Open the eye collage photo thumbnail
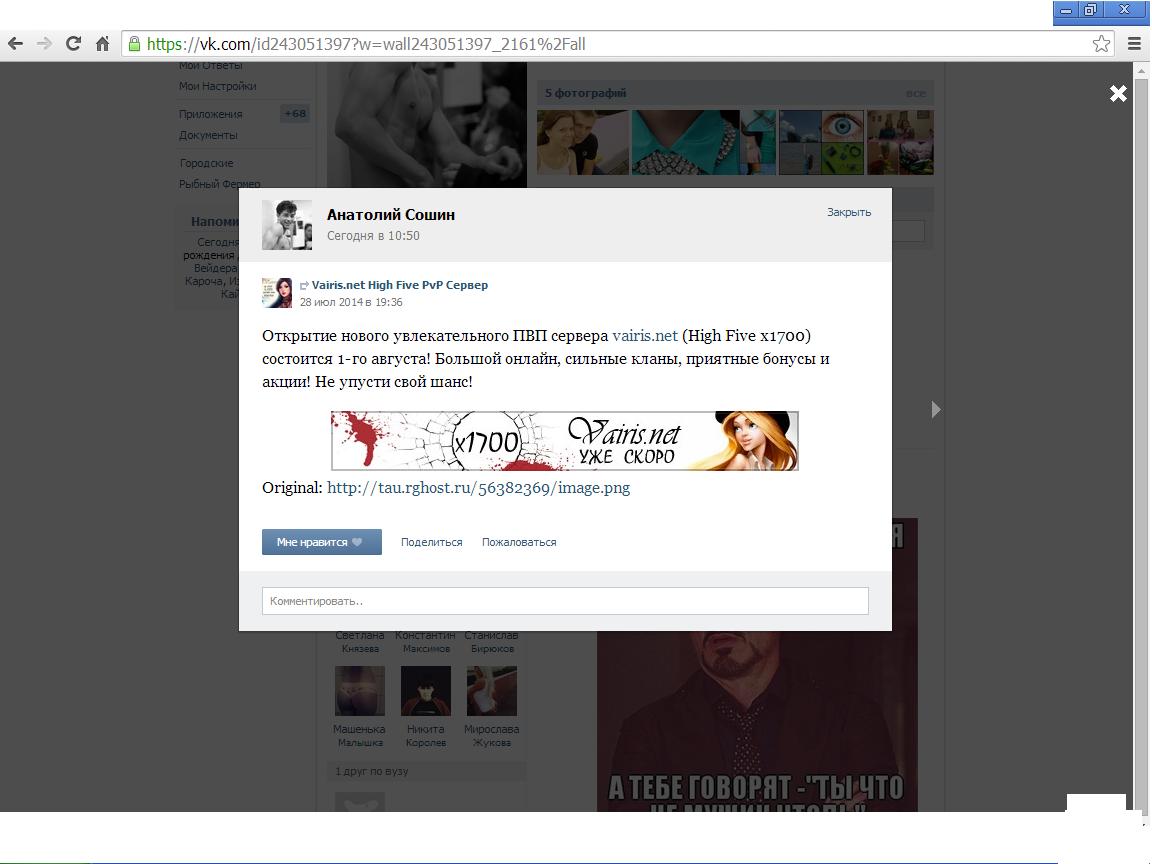This screenshot has height=864, width=1152. point(821,143)
